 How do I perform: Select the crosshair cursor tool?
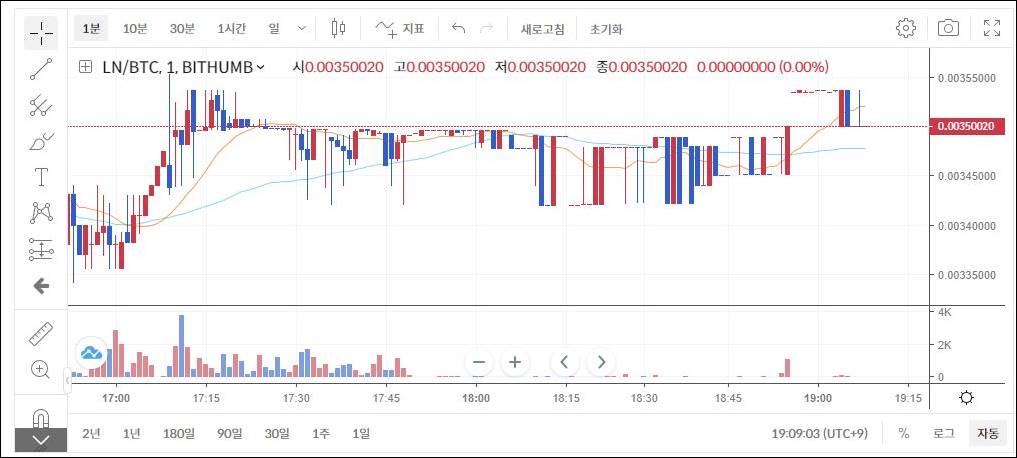pos(41,33)
